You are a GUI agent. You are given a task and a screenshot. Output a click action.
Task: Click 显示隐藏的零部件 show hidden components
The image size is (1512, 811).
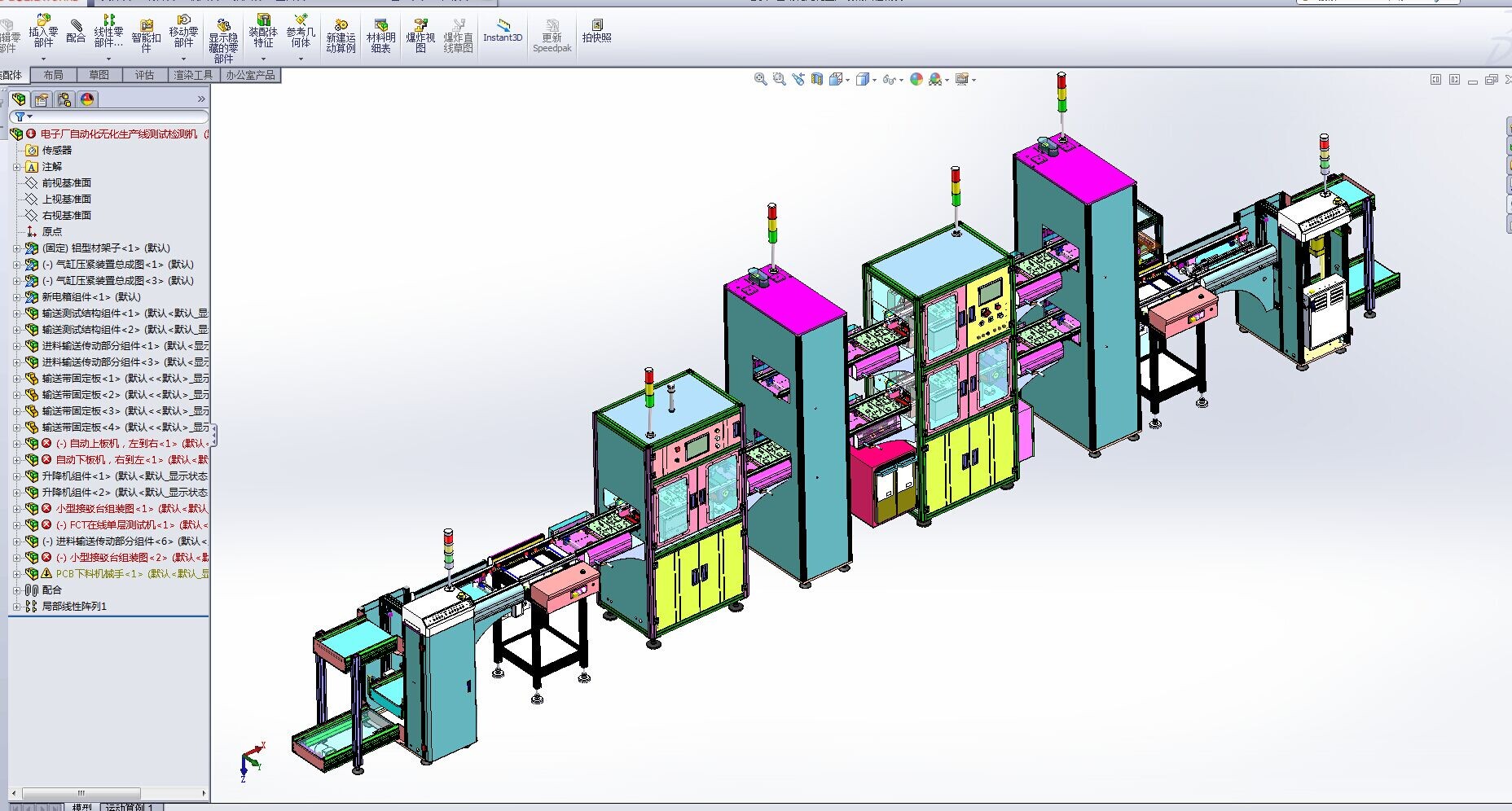223,41
